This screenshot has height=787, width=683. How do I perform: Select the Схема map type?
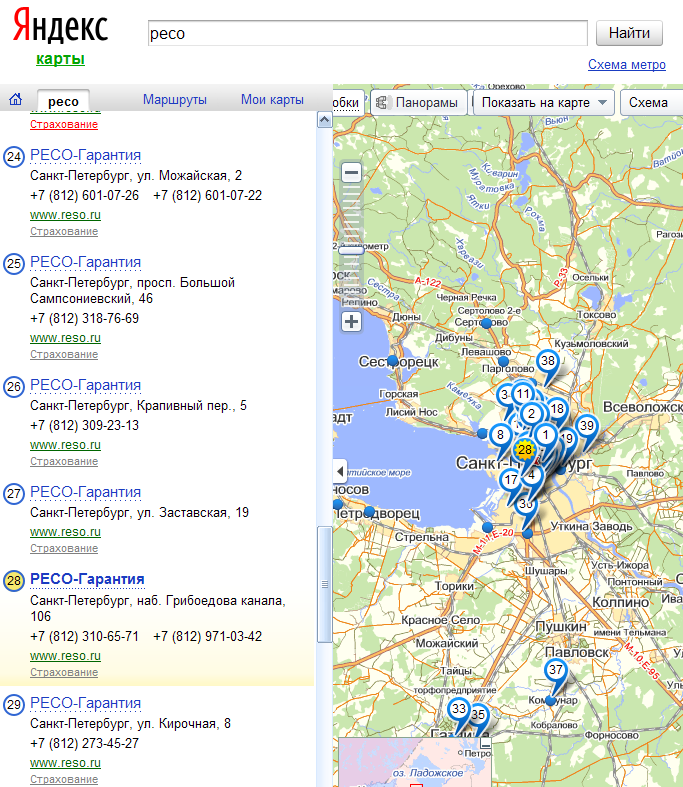coord(651,102)
